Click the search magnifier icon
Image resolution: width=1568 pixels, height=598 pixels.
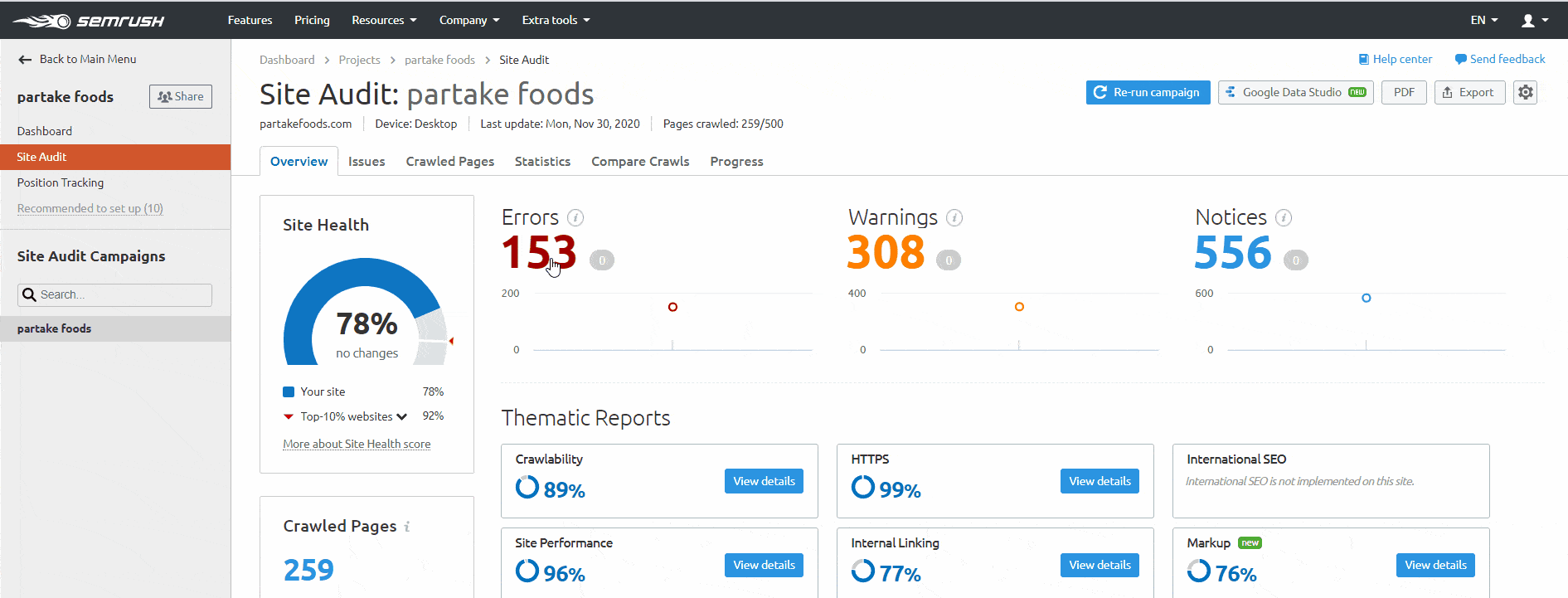click(x=29, y=294)
